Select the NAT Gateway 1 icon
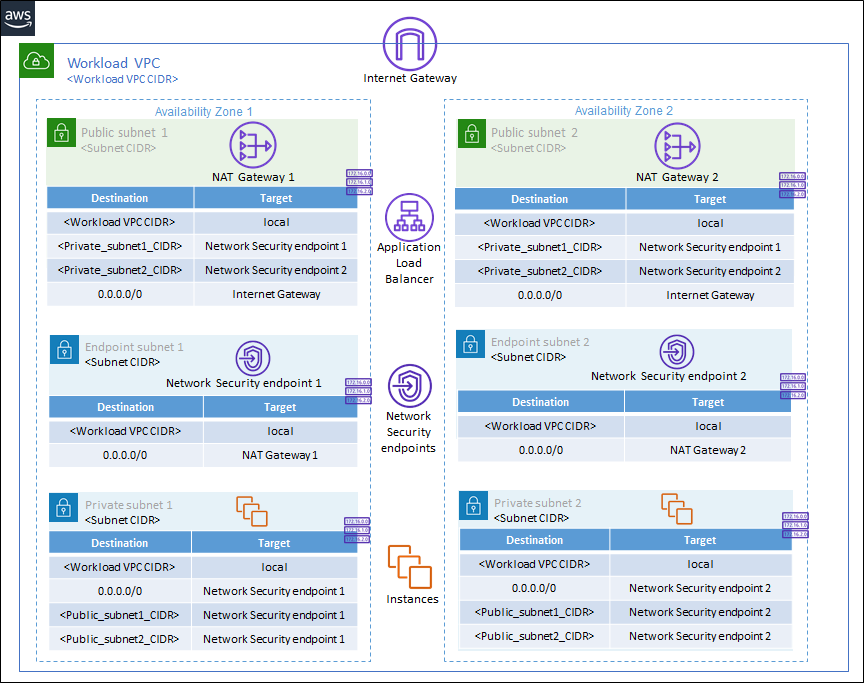Viewport: 864px width, 683px height. [253, 146]
